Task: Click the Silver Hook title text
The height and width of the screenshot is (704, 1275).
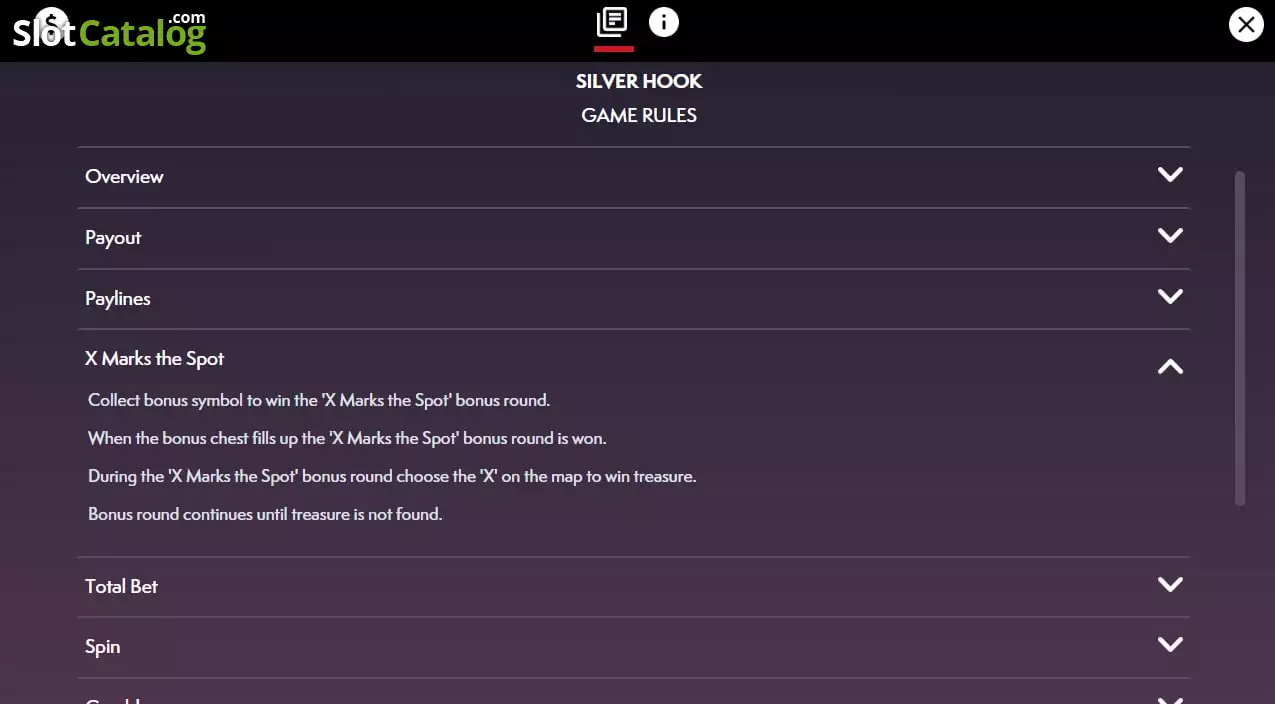Action: click(639, 81)
